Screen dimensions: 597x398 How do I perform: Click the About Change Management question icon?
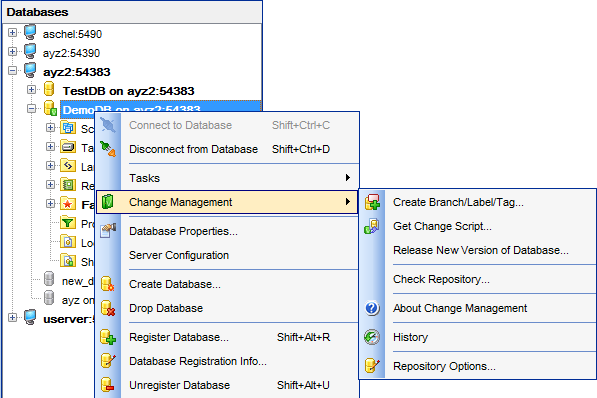click(372, 308)
